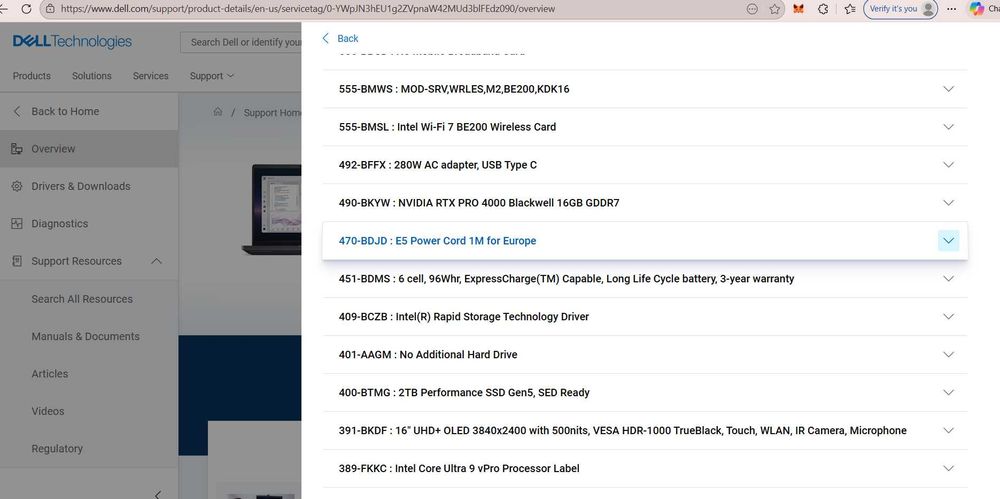The width and height of the screenshot is (1000, 499).
Task: Expand the 16" UHD+ OLED row chevron
Action: [x=948, y=431]
